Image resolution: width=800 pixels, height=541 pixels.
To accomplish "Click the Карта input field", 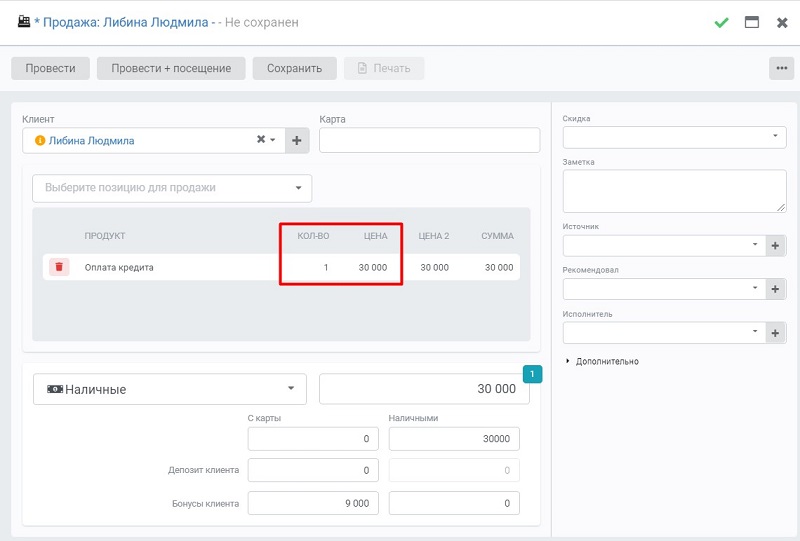I will click(x=430, y=140).
